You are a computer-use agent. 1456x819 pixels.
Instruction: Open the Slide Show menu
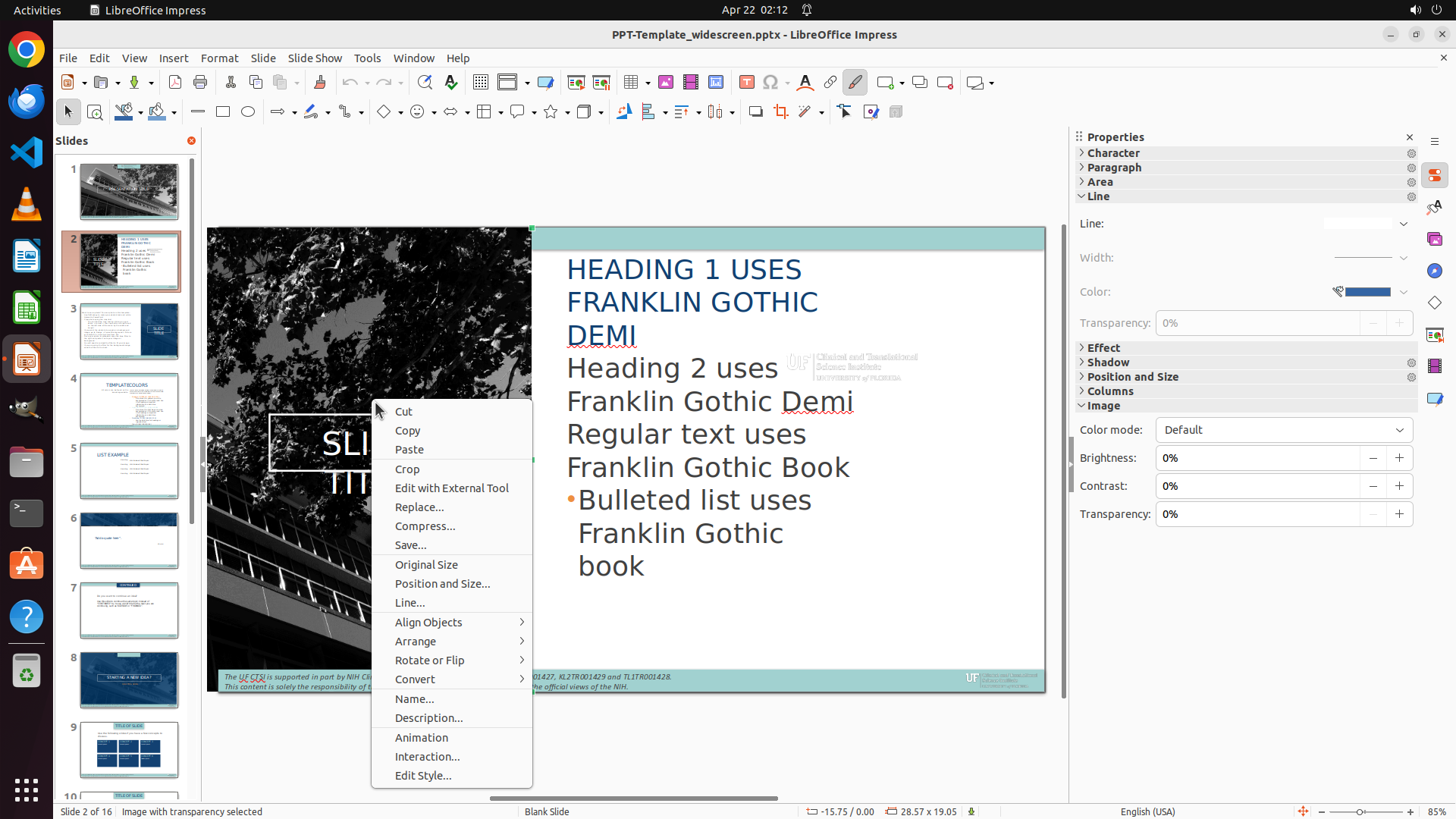tap(315, 58)
